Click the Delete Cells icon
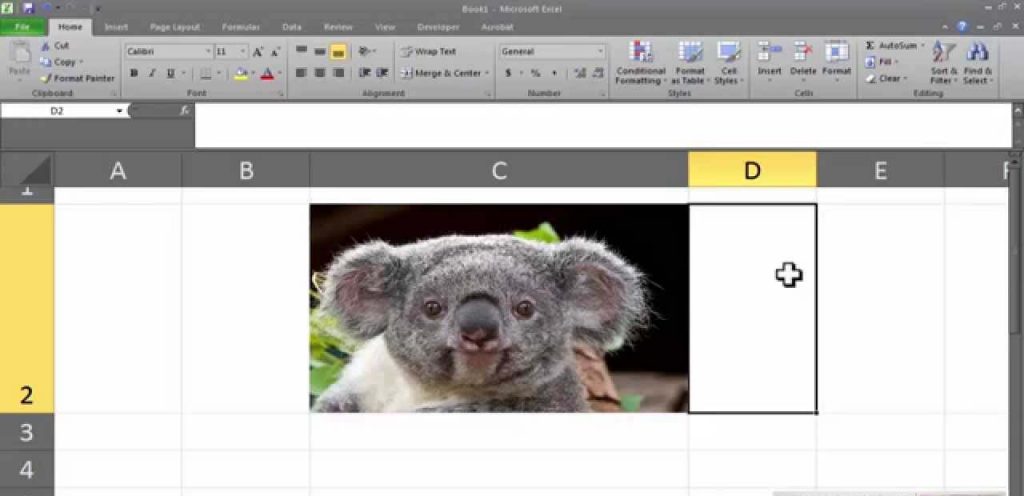Screen dimensions: 1024x496 pyautogui.click(x=803, y=53)
